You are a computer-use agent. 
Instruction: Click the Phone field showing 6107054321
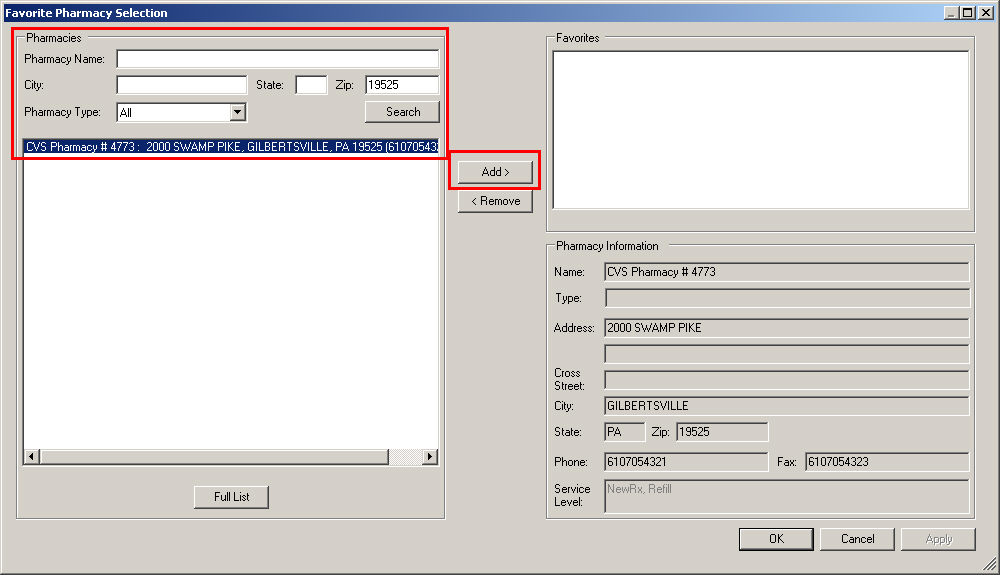pyautogui.click(x=686, y=462)
